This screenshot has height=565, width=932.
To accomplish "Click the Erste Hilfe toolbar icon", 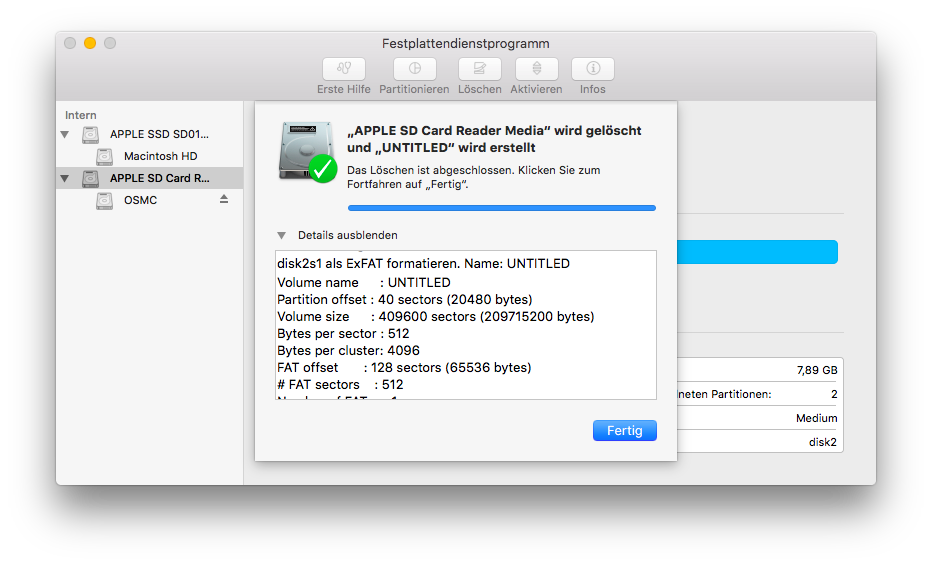I will coord(344,69).
